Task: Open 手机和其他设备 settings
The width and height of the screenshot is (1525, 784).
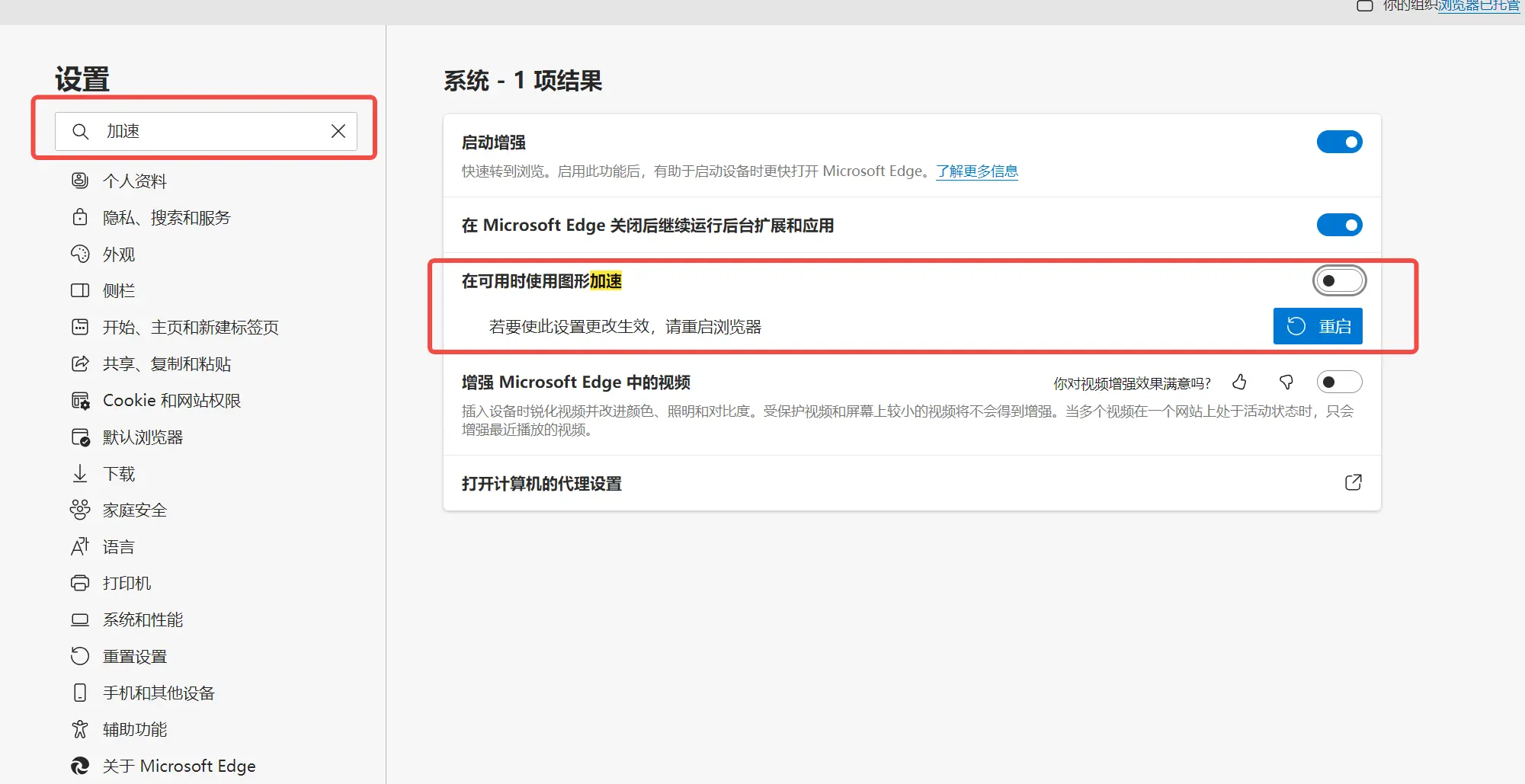Action: click(159, 693)
